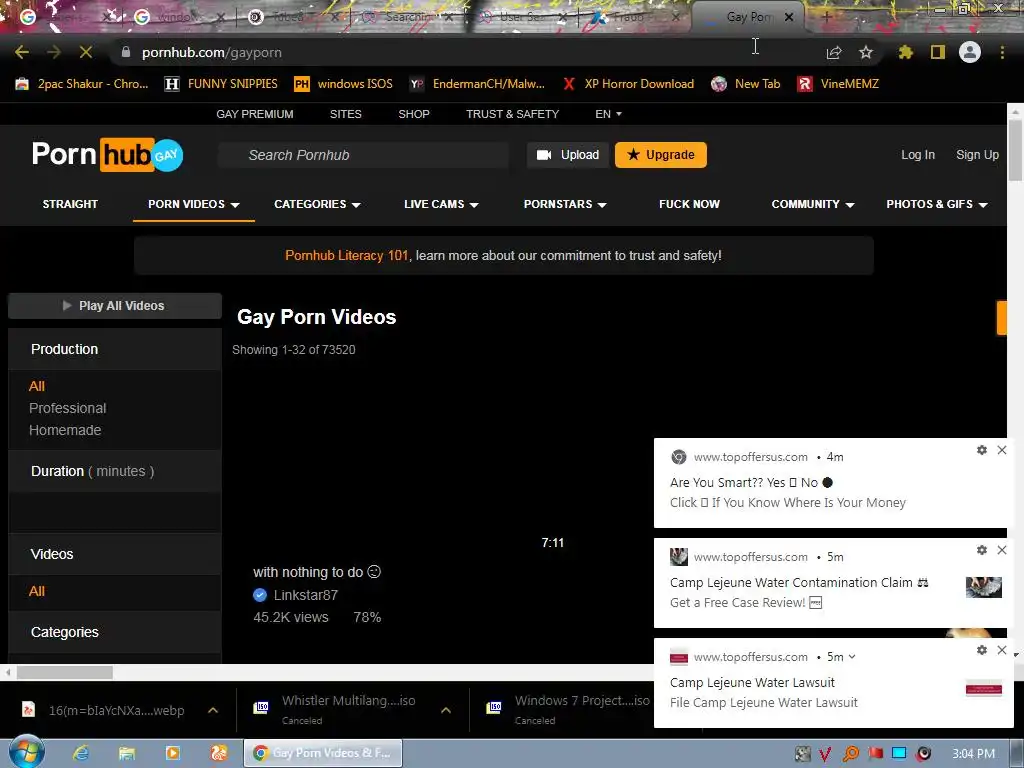The width and height of the screenshot is (1024, 768).
Task: Expand the COMMUNITY nav dropdown
Action: (x=812, y=204)
